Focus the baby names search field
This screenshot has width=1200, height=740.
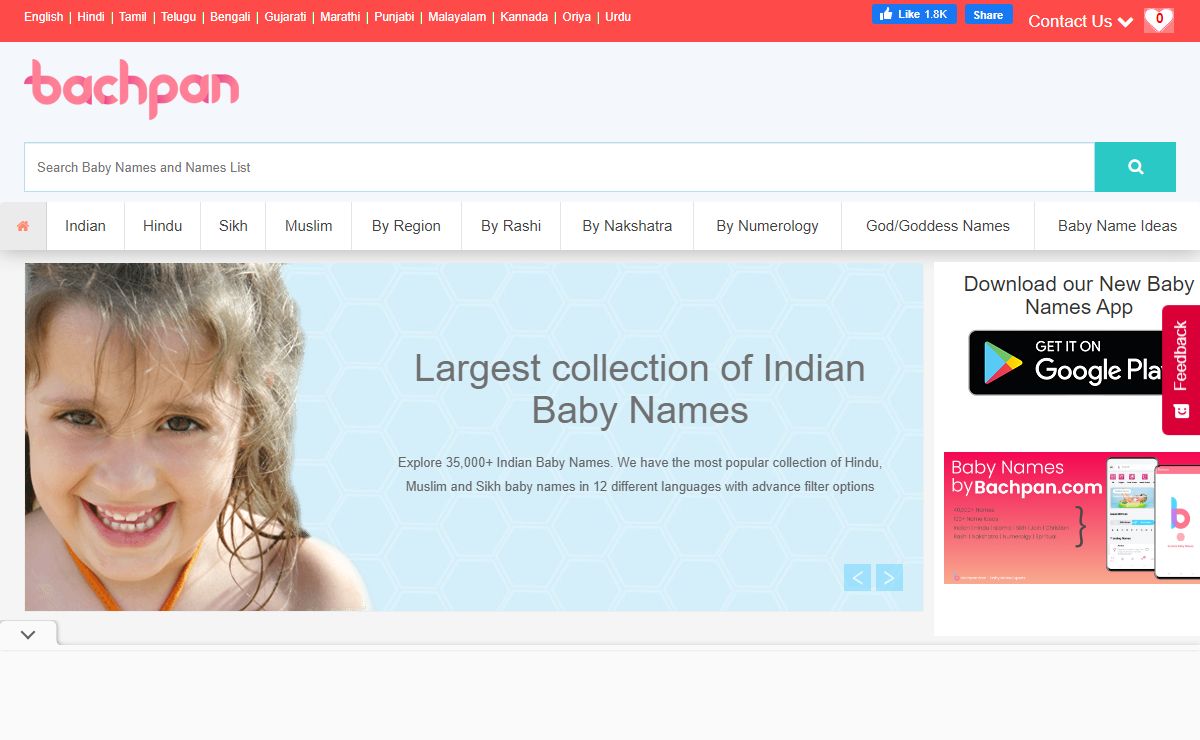pyautogui.click(x=559, y=167)
